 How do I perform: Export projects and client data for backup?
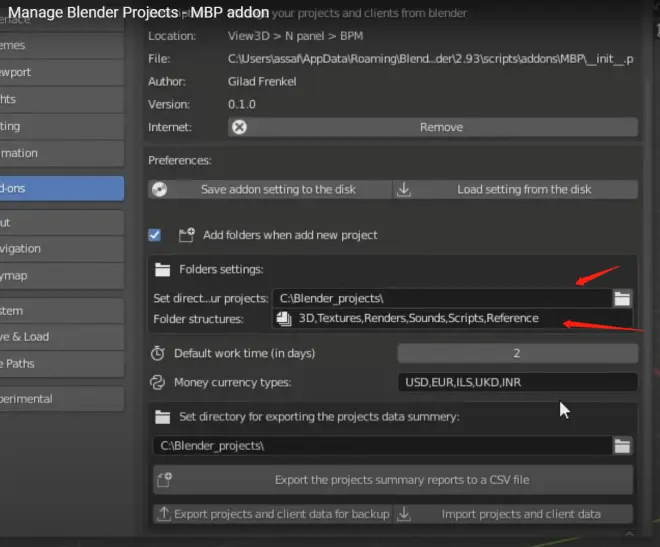pos(273,514)
